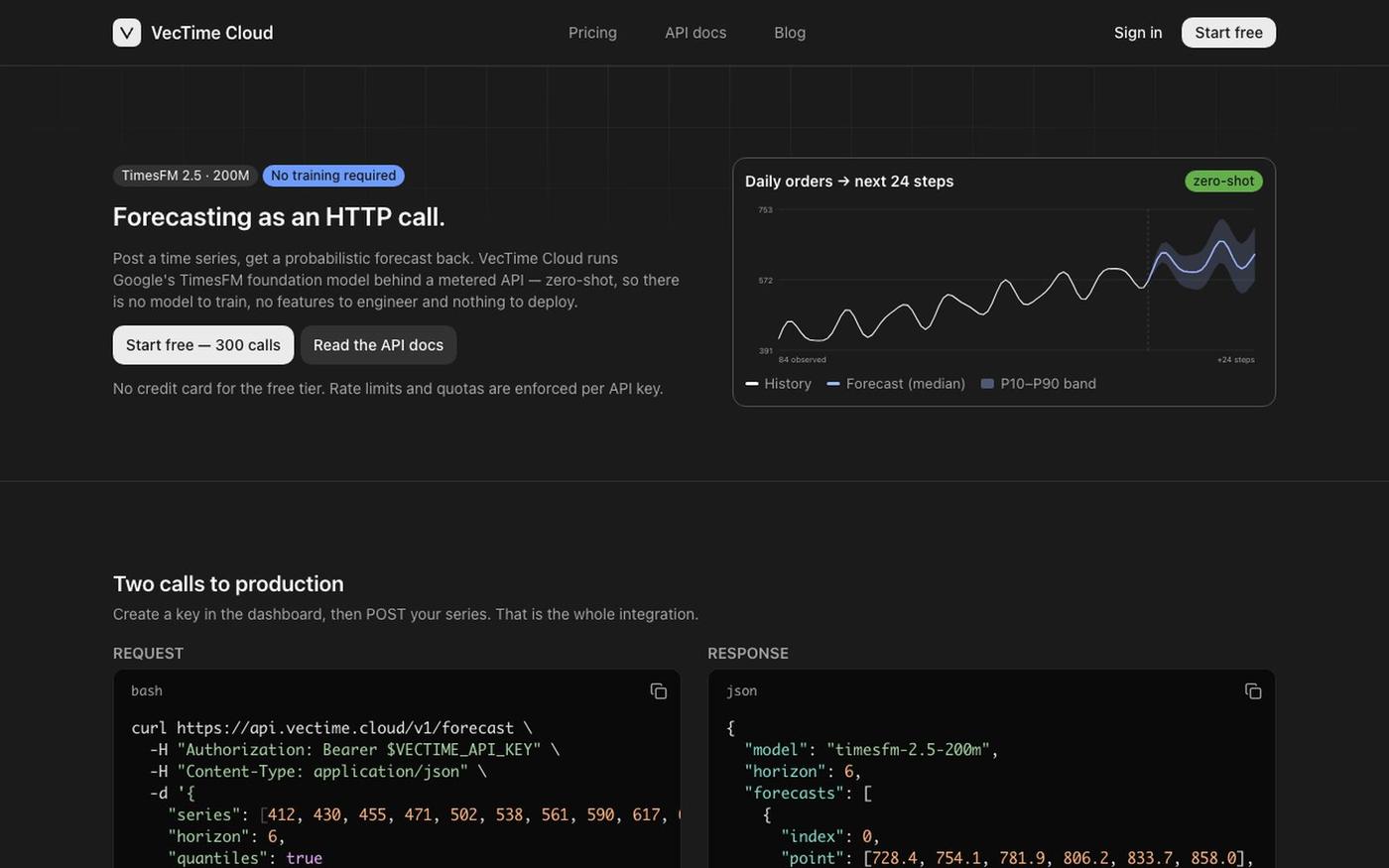Click the Two calls to production heading
The width and height of the screenshot is (1389, 868).
[228, 583]
